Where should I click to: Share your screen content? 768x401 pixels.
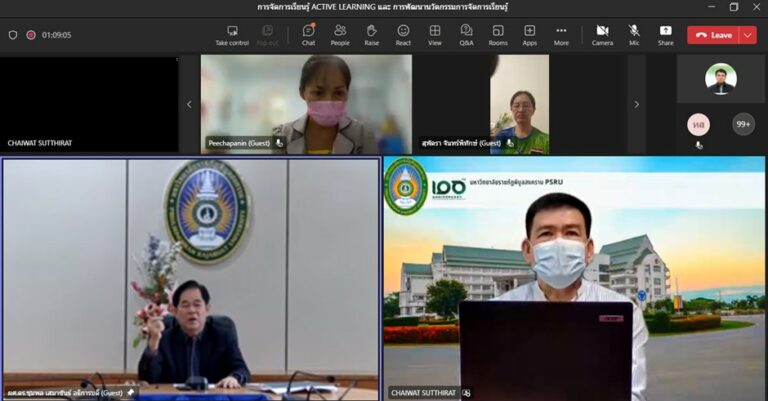(665, 35)
